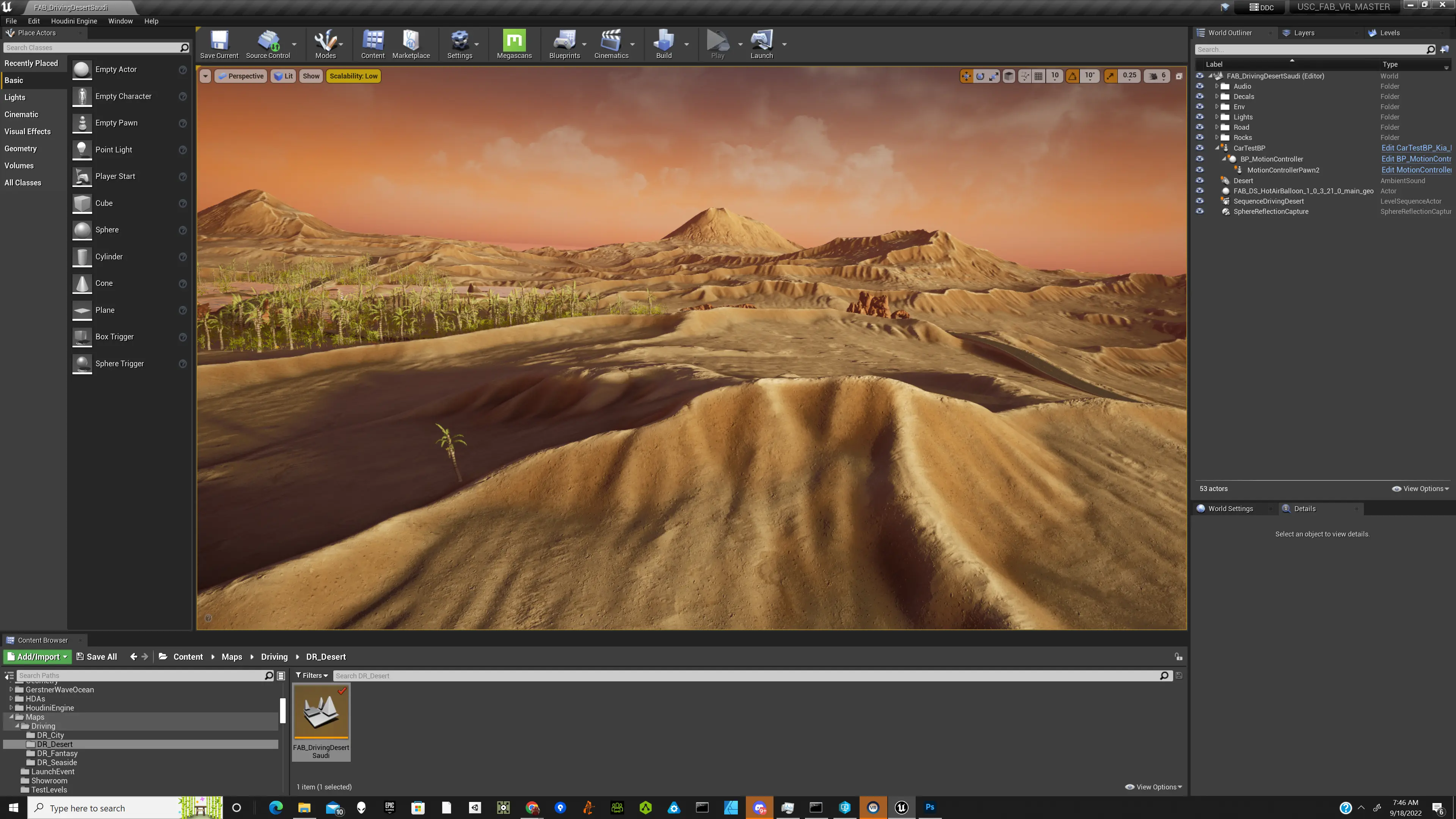1456x819 pixels.
Task: Select the rotate gizmo mode in viewport
Action: [979, 76]
